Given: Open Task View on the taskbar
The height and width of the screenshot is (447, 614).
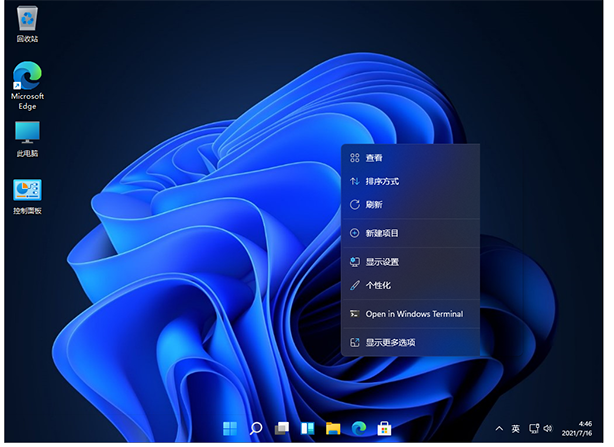Looking at the screenshot, I should (x=282, y=429).
